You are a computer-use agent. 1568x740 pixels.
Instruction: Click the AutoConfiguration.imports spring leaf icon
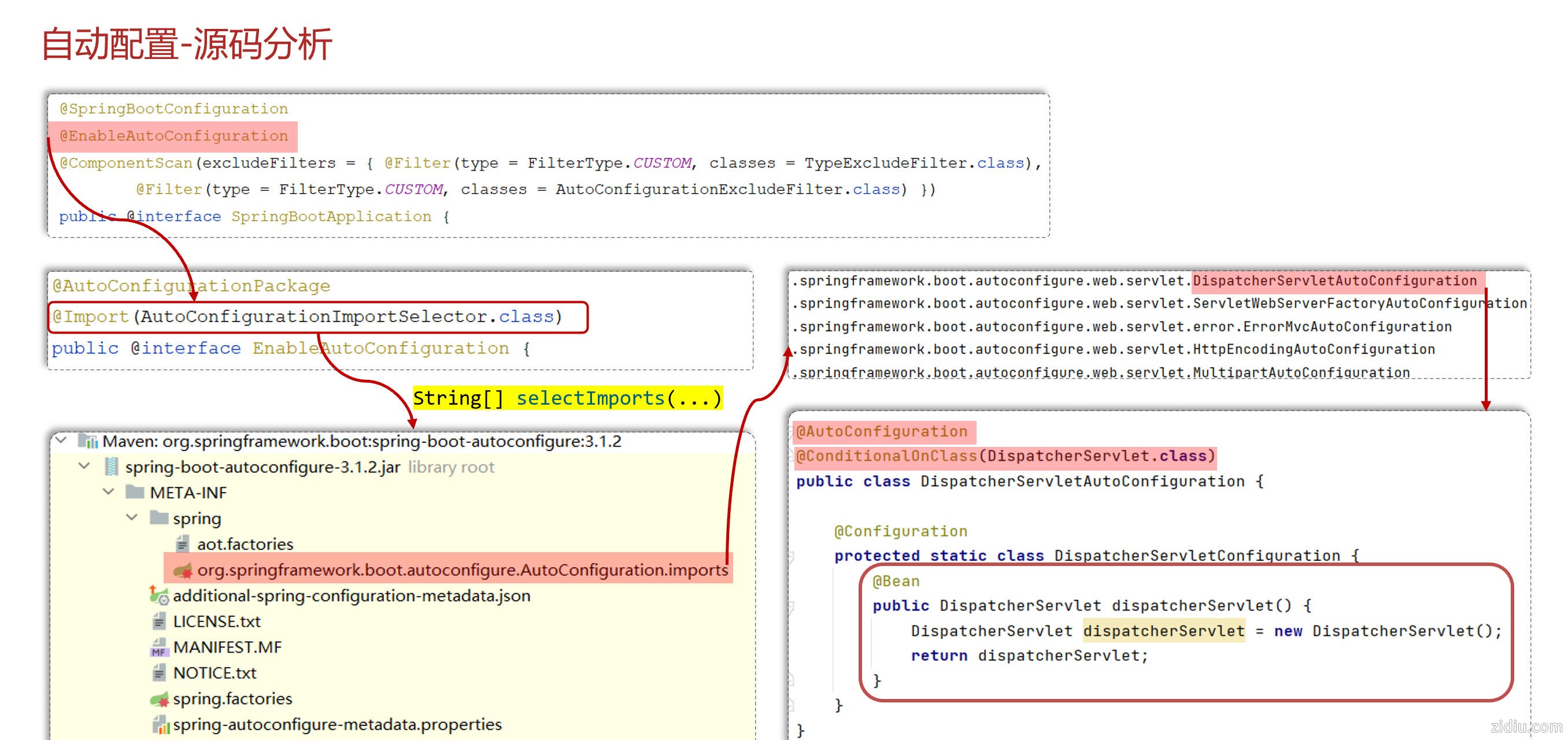coord(183,570)
